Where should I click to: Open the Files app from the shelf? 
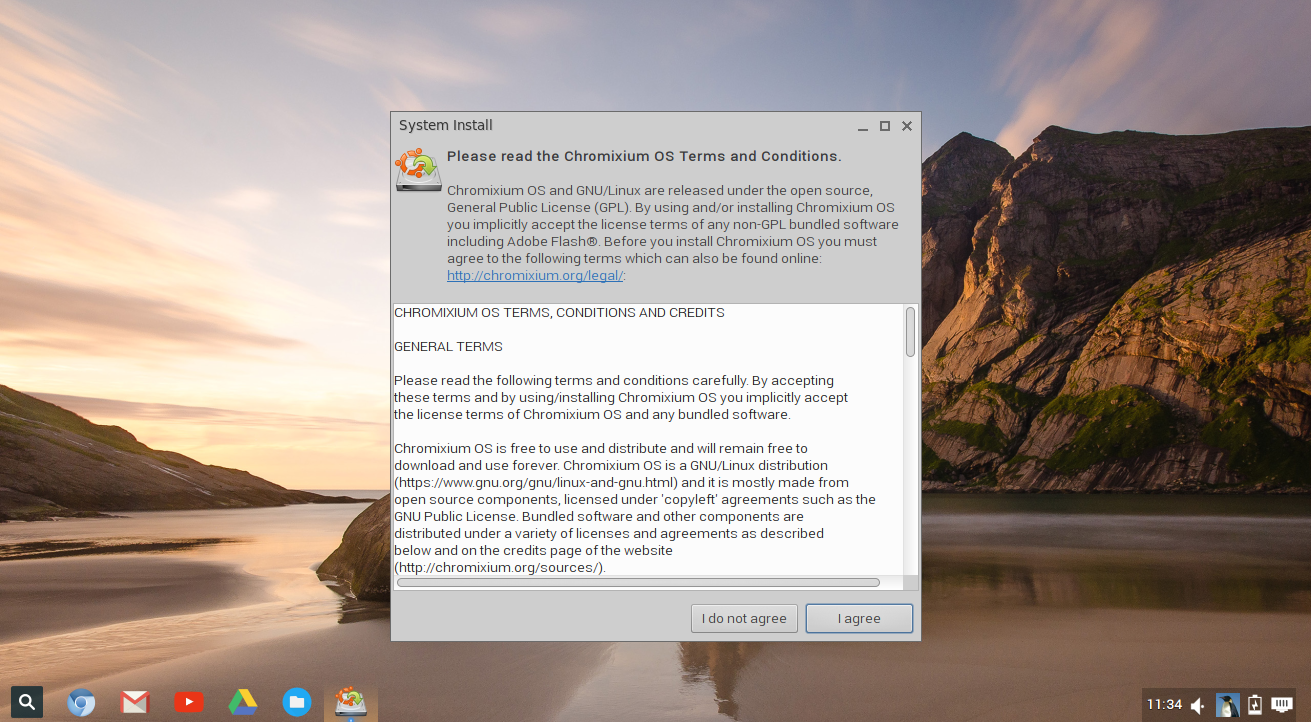[x=297, y=703]
